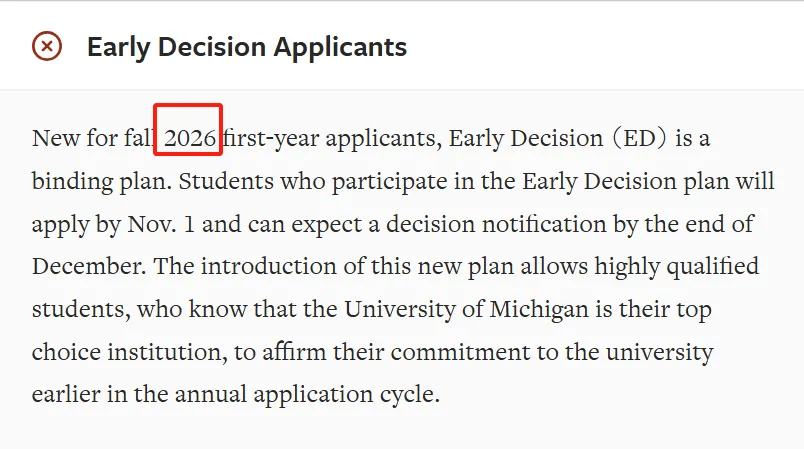Click the word 'Michigan' in the paragraph
Viewport: 804px width, 449px height.
(x=539, y=310)
